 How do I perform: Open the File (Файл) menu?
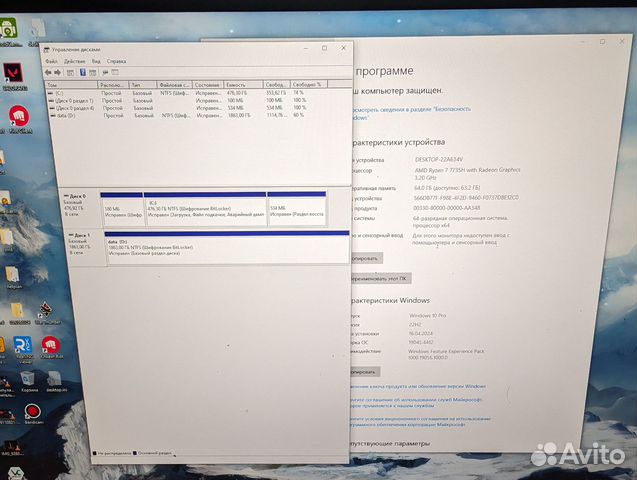click(51, 61)
